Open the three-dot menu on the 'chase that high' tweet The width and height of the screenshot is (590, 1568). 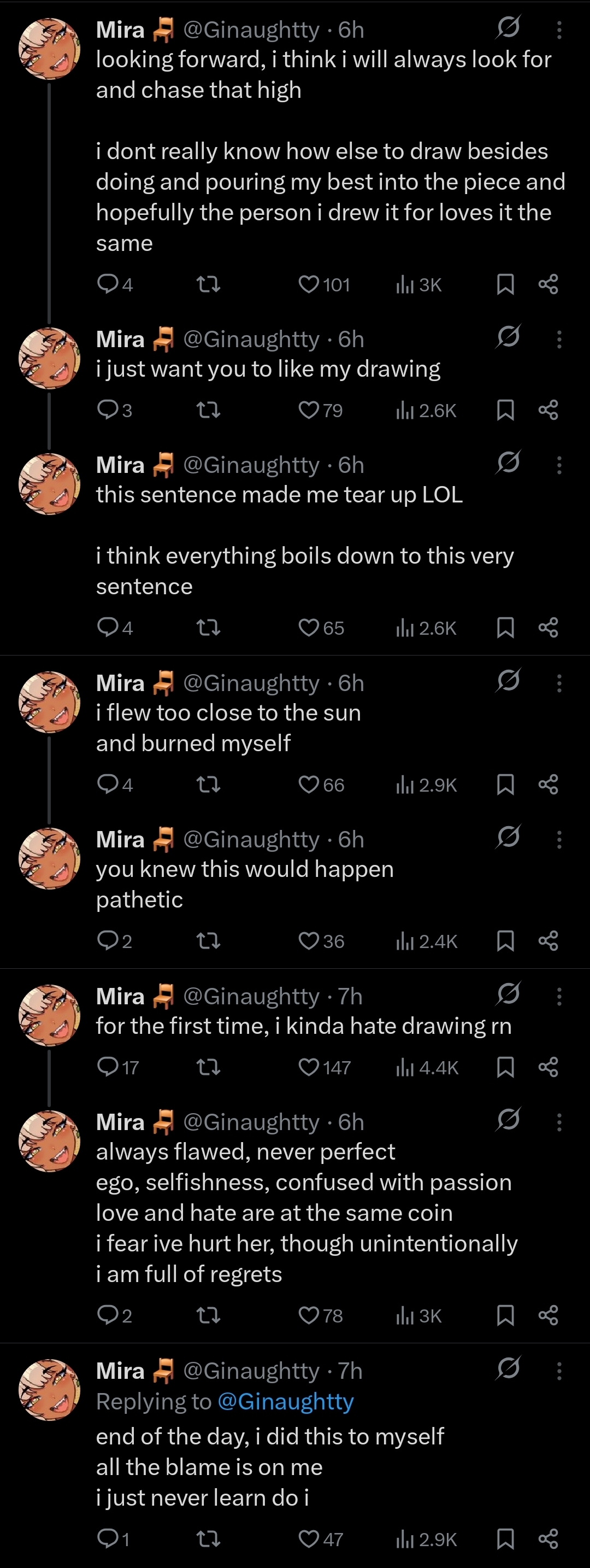[559, 30]
